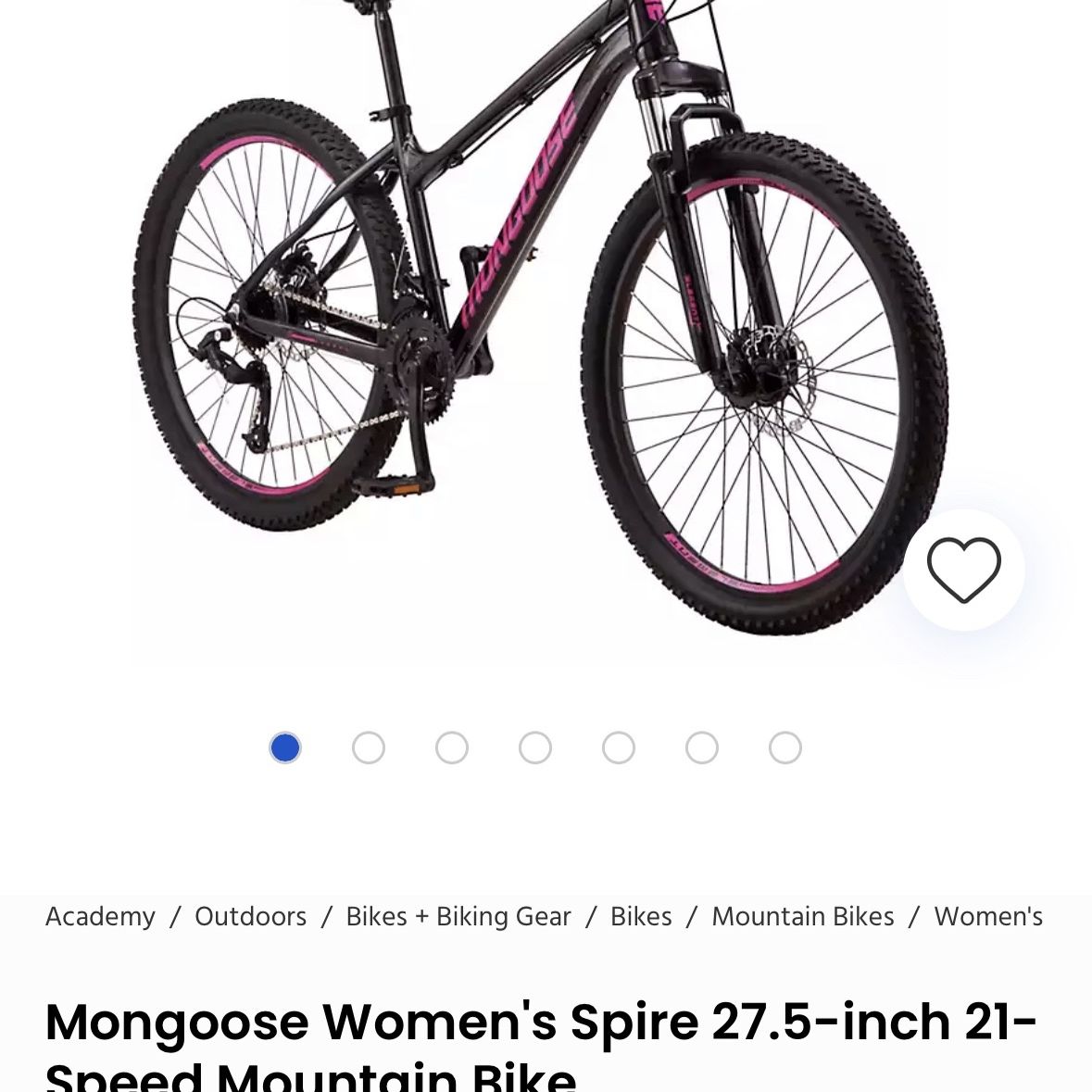Go to the Outdoors breadcrumb

pos(251,917)
